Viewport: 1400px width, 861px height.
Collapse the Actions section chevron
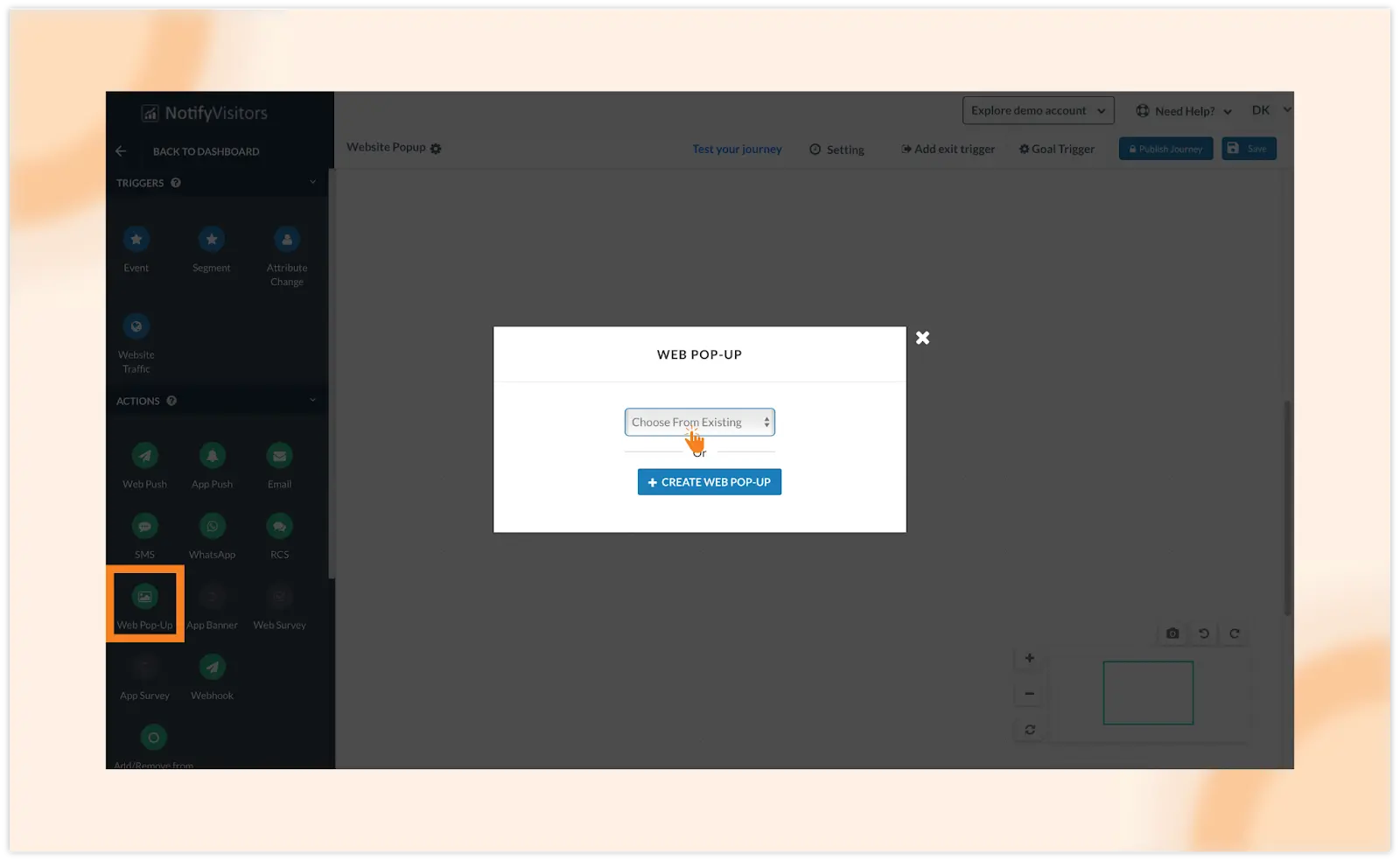tap(312, 401)
